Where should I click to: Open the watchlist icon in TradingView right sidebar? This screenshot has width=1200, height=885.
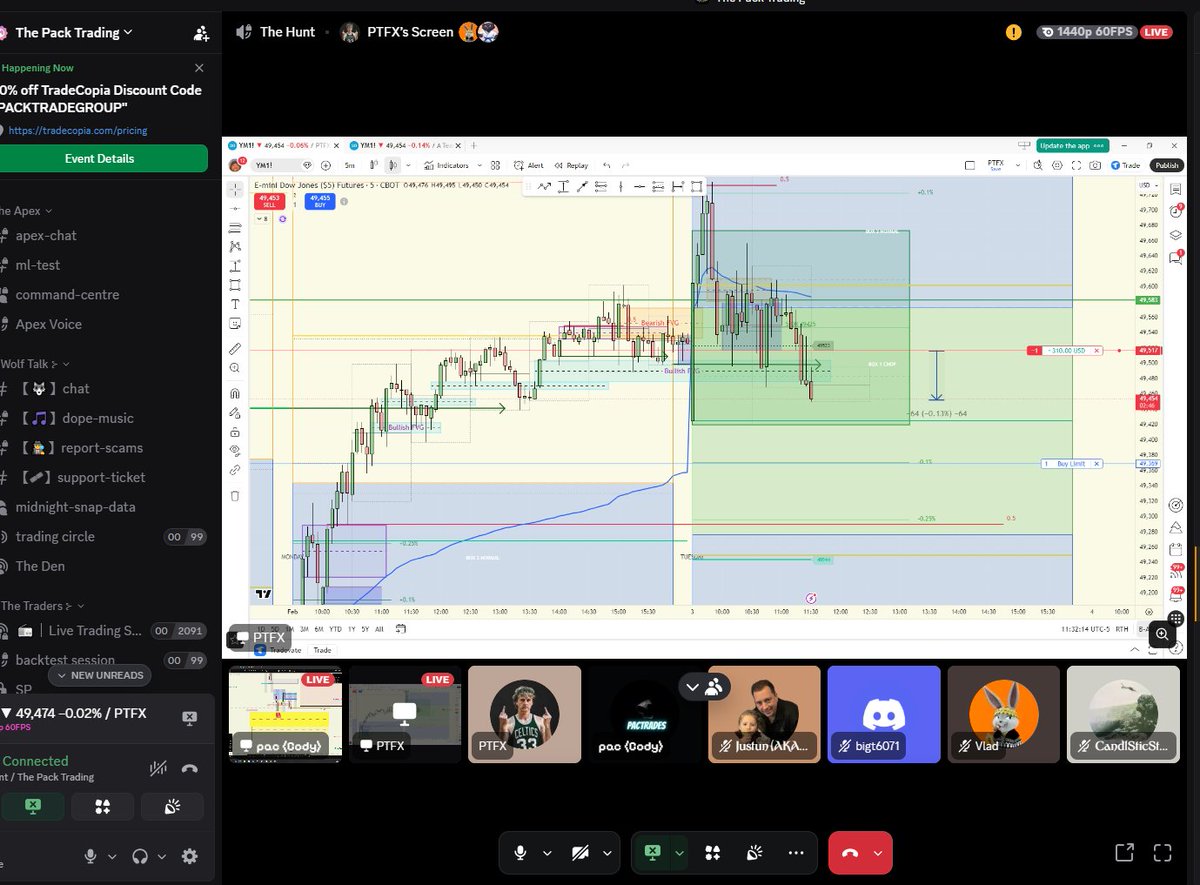pyautogui.click(x=1176, y=188)
